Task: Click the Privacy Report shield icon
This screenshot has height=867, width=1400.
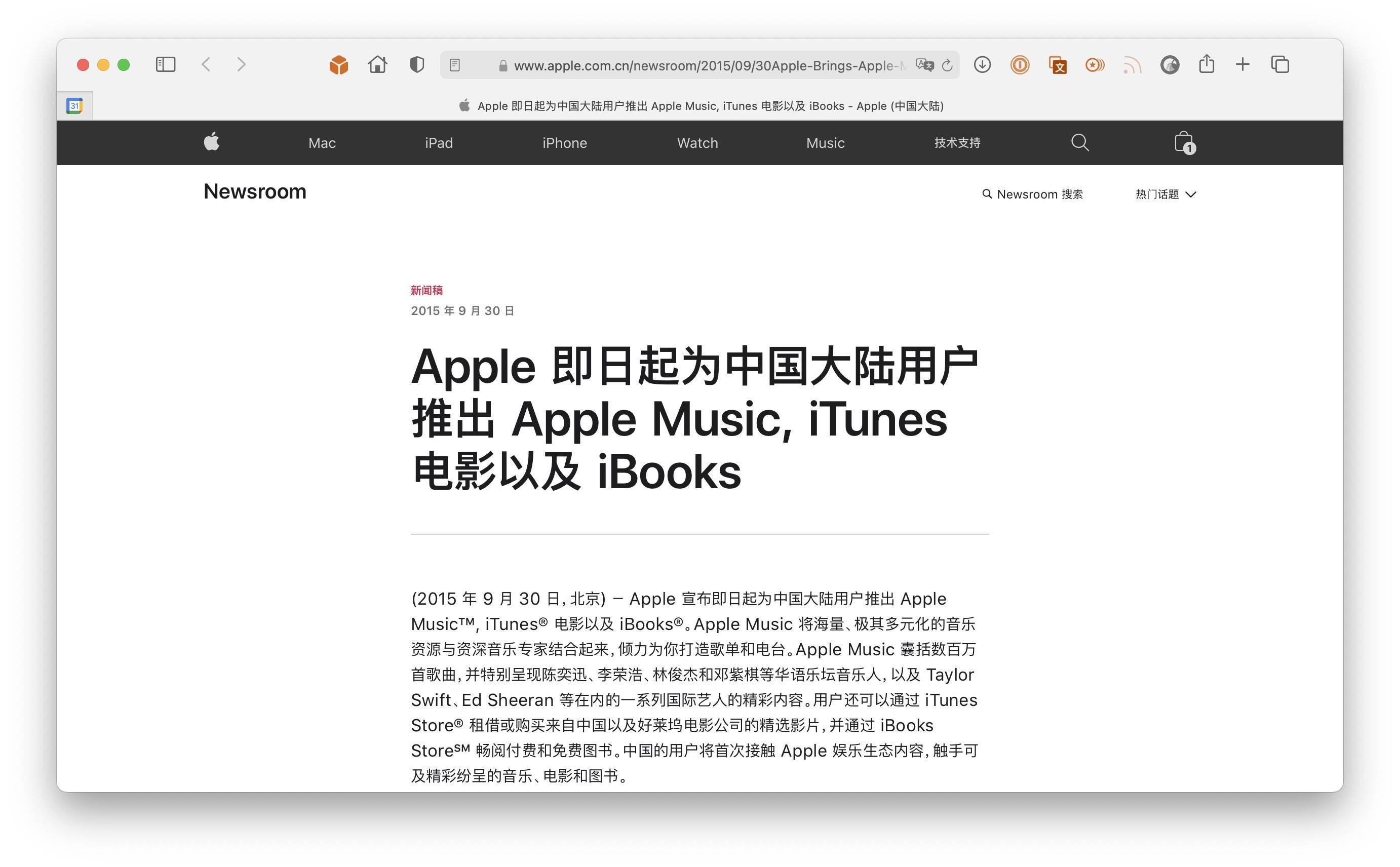Action: click(416, 65)
